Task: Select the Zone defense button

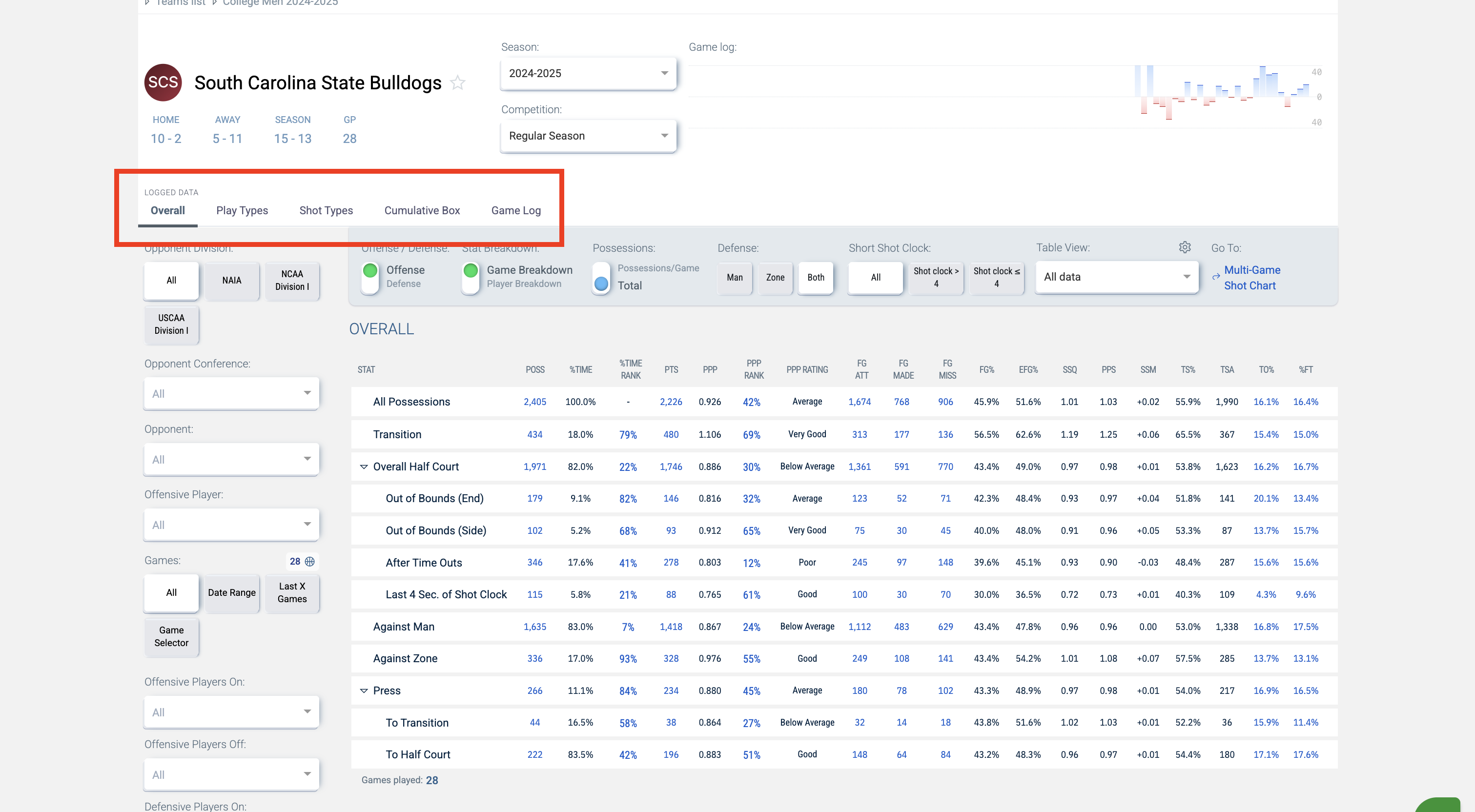Action: point(775,278)
